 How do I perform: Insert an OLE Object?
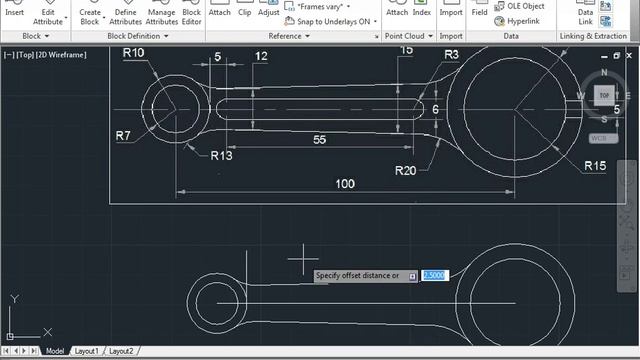point(520,6)
